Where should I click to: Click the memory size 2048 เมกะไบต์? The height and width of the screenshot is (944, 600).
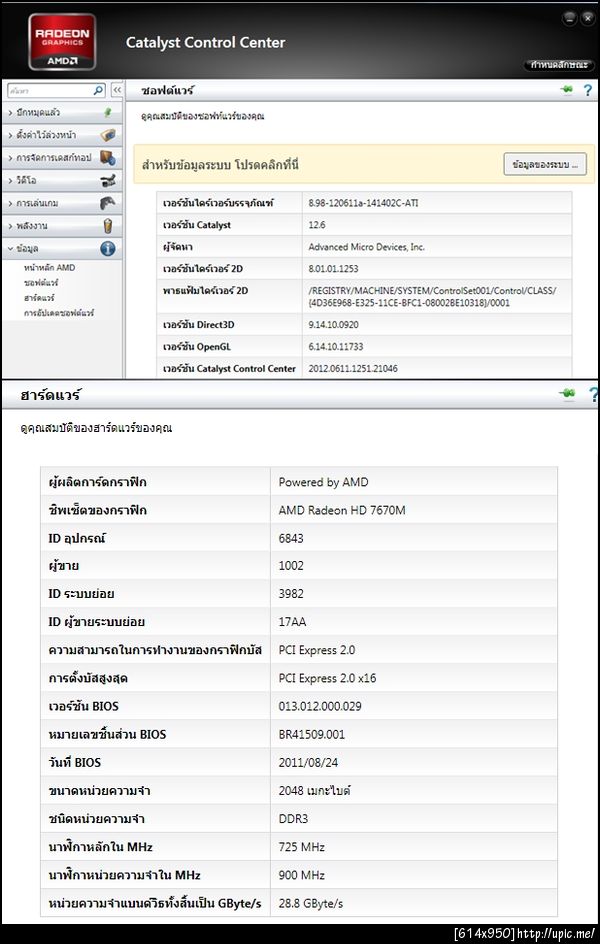[315, 790]
